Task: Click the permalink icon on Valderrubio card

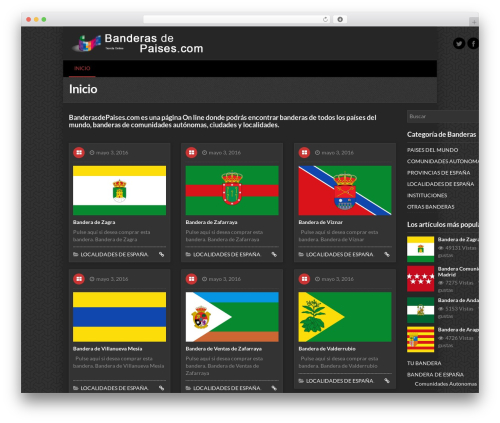Action: coord(387,381)
